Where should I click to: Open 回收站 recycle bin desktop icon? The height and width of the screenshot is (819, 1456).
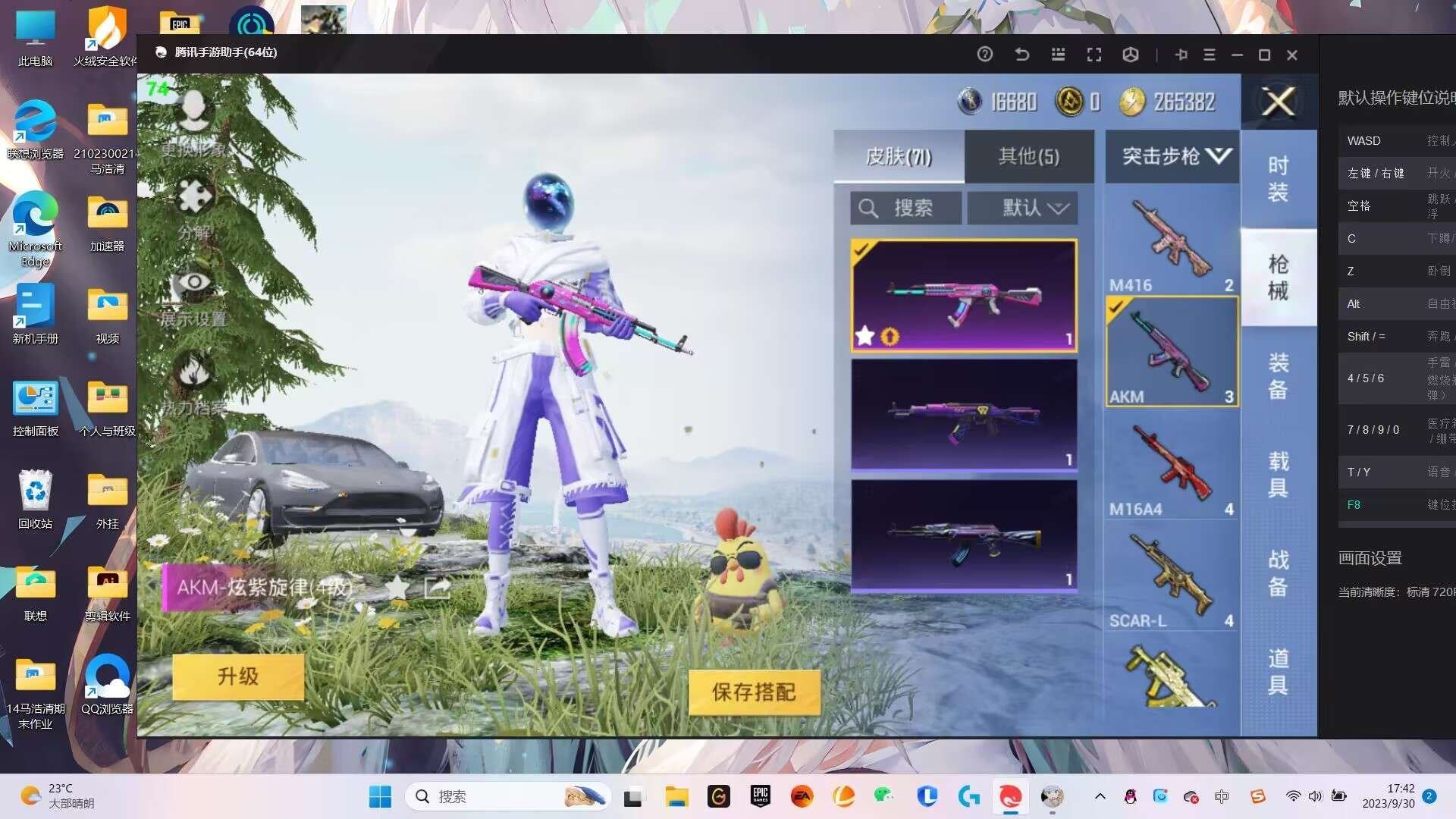pos(35,499)
